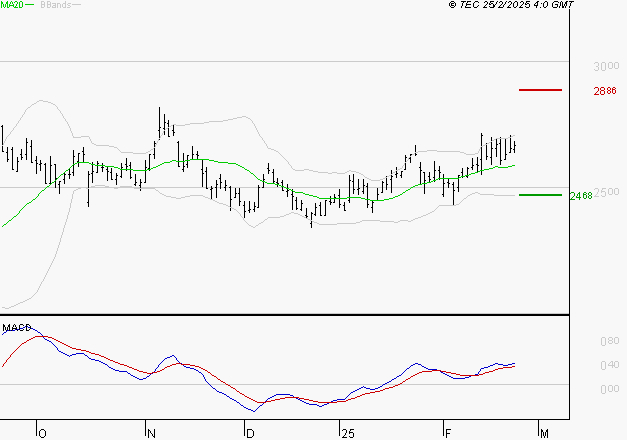Click the O month axis label
Viewport: 627px width, 440px height.
(42, 434)
